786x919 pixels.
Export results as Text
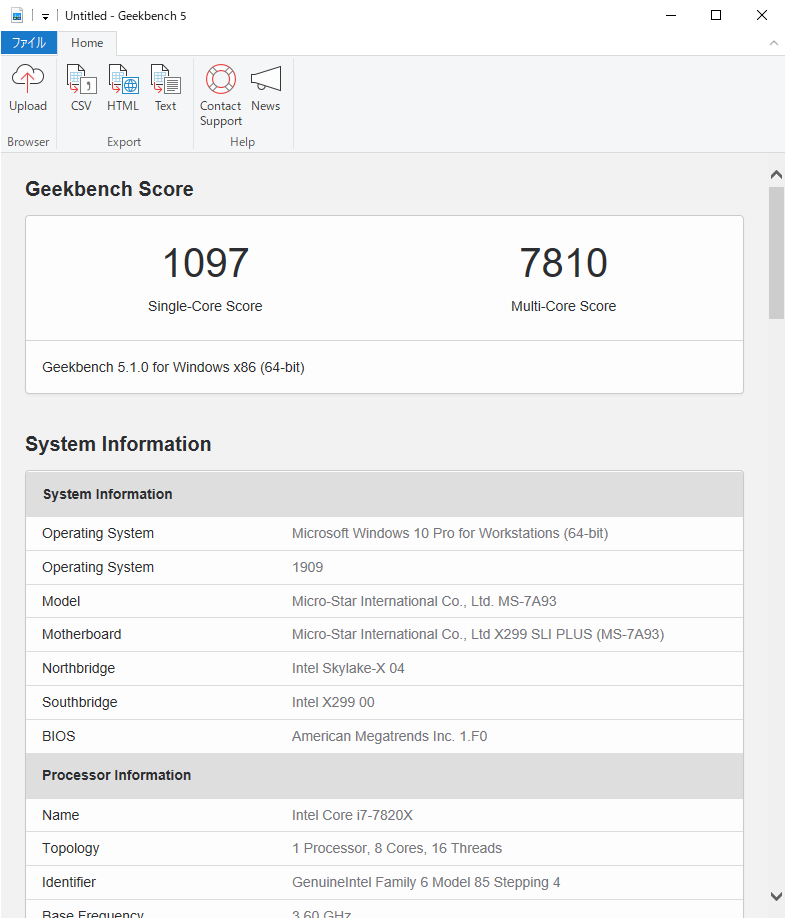coord(165,88)
